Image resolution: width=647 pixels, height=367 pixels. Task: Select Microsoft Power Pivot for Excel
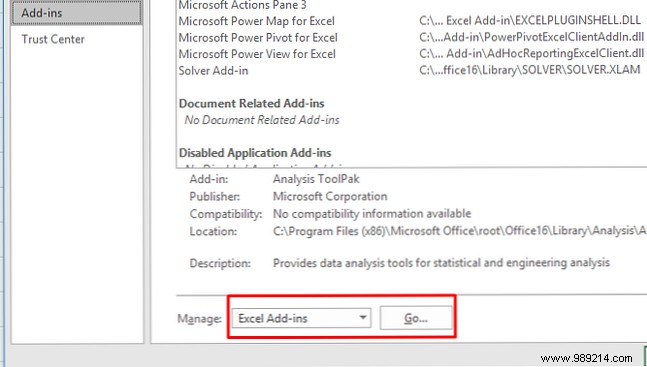pos(258,38)
